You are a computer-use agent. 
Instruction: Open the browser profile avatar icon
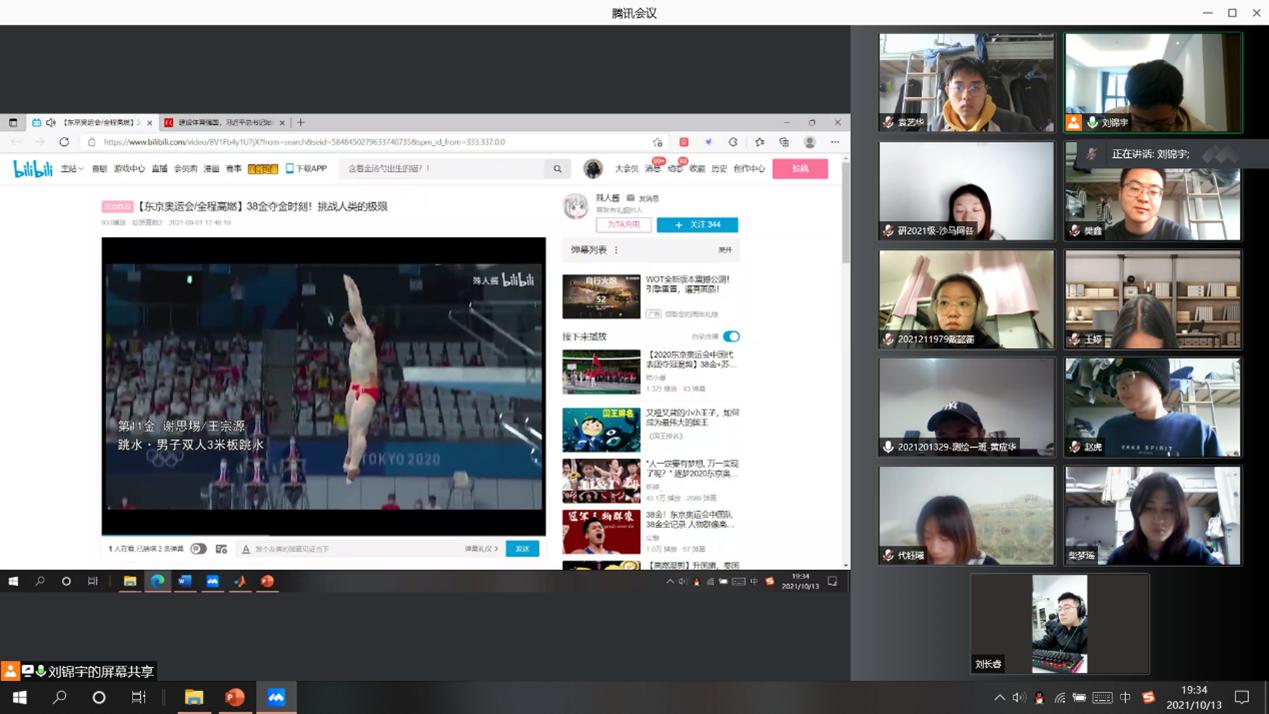click(x=810, y=142)
